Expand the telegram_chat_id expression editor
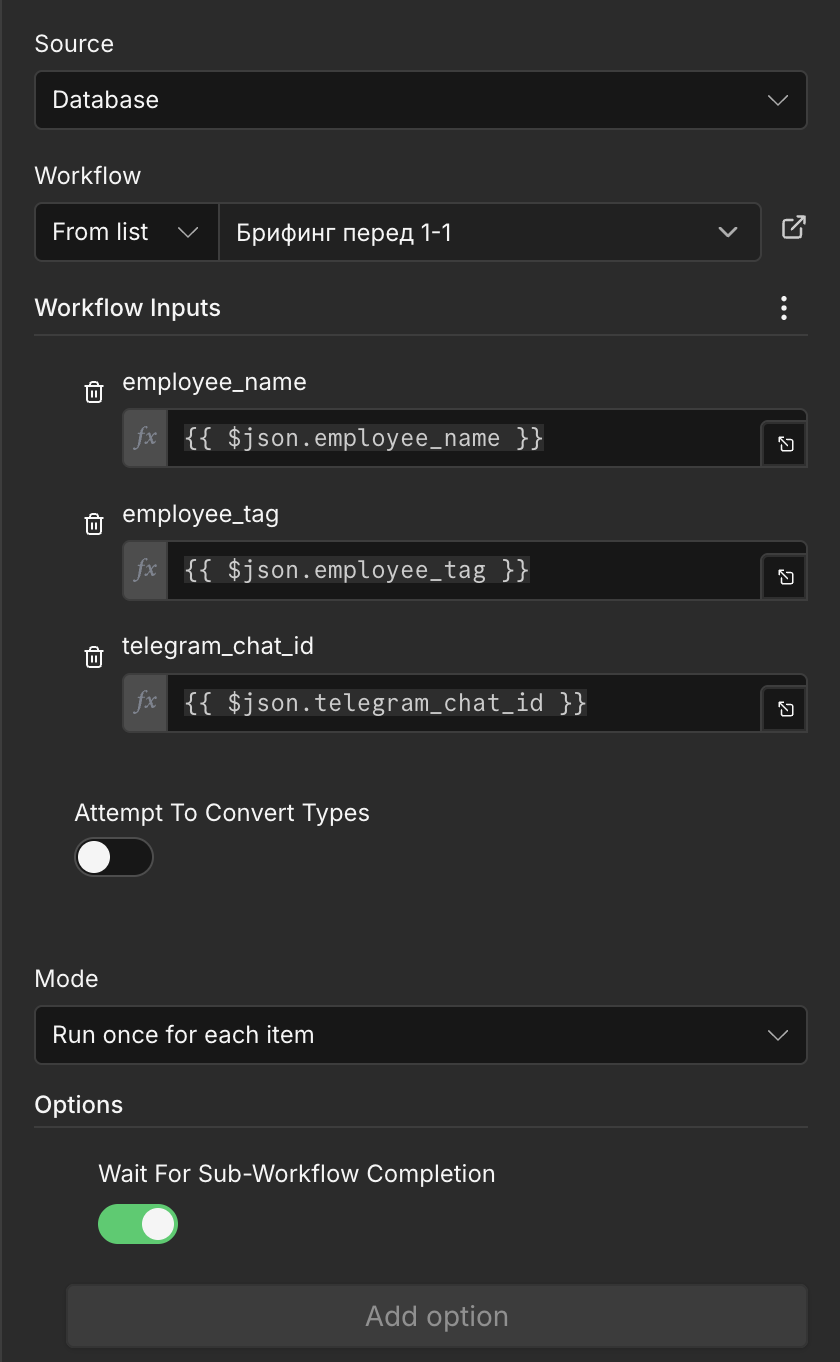This screenshot has height=1362, width=840. [785, 709]
